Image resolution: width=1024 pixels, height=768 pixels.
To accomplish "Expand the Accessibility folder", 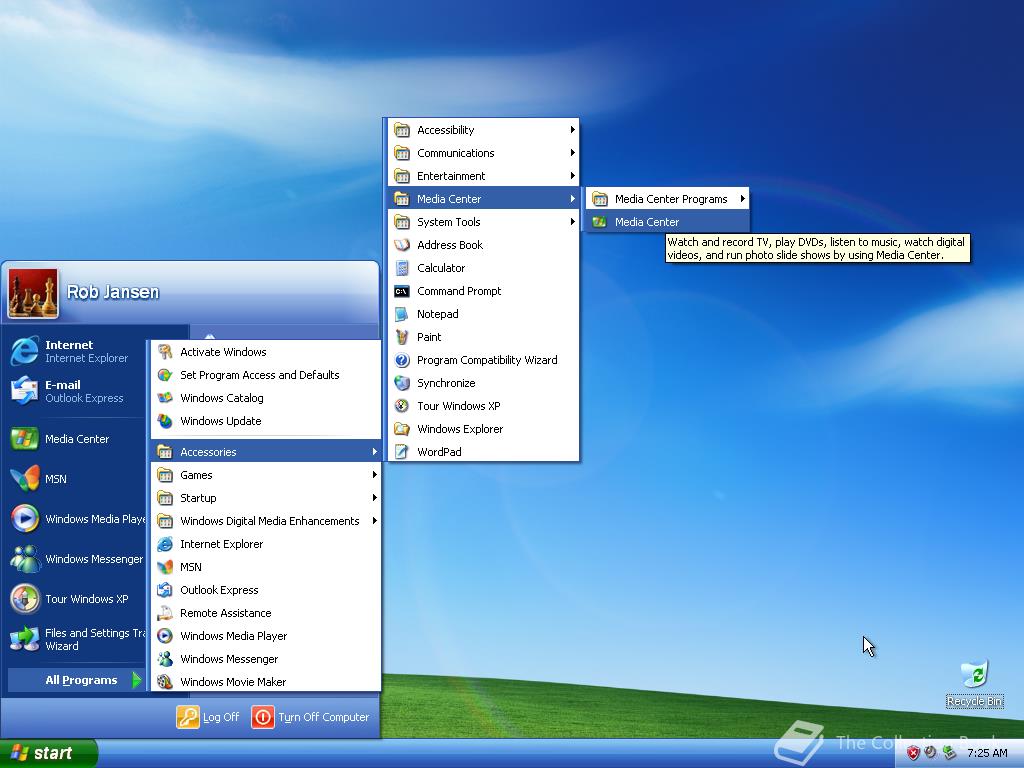I will (x=483, y=130).
